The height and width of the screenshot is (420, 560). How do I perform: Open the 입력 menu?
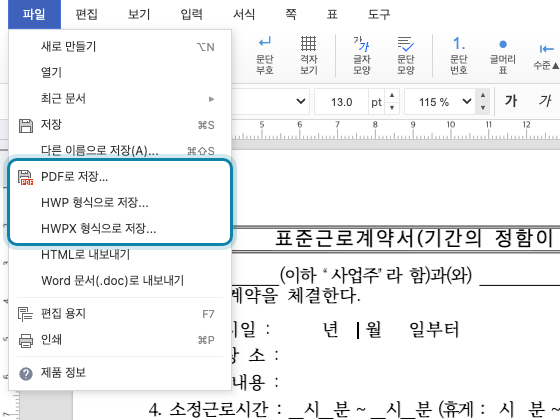[x=191, y=14]
